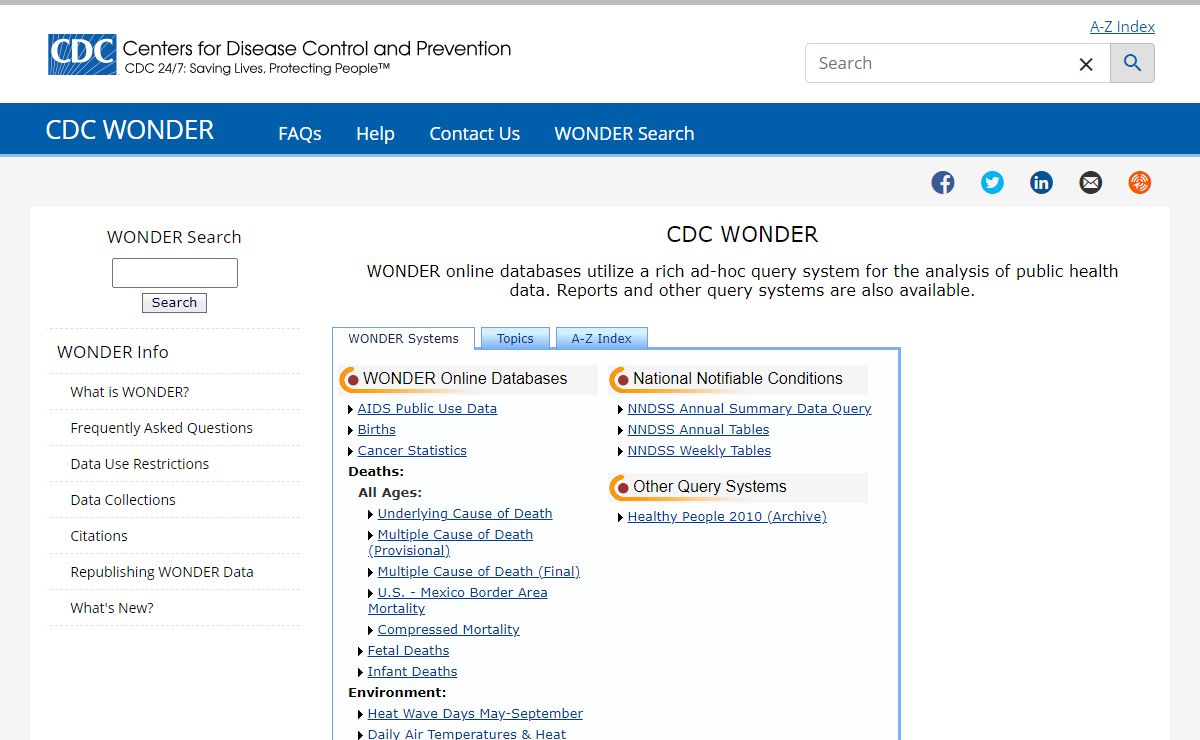Open Cancer Statistics link
Viewport: 1200px width, 740px height.
tap(412, 450)
